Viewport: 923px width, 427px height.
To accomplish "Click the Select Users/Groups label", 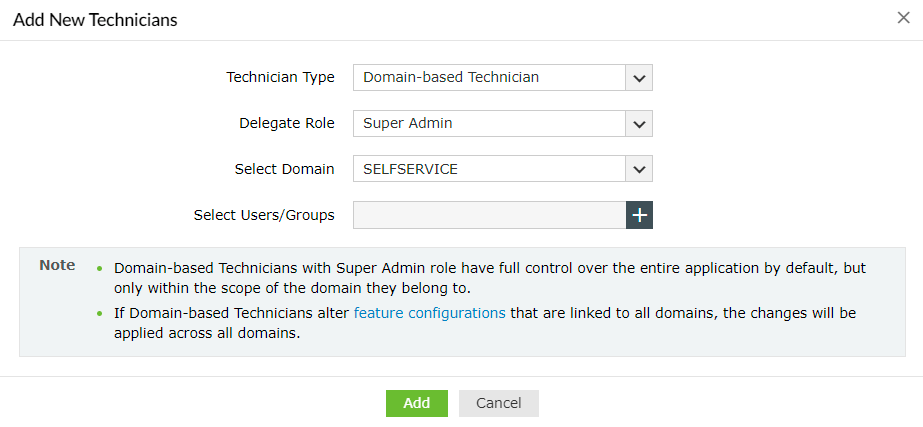I will pyautogui.click(x=264, y=215).
